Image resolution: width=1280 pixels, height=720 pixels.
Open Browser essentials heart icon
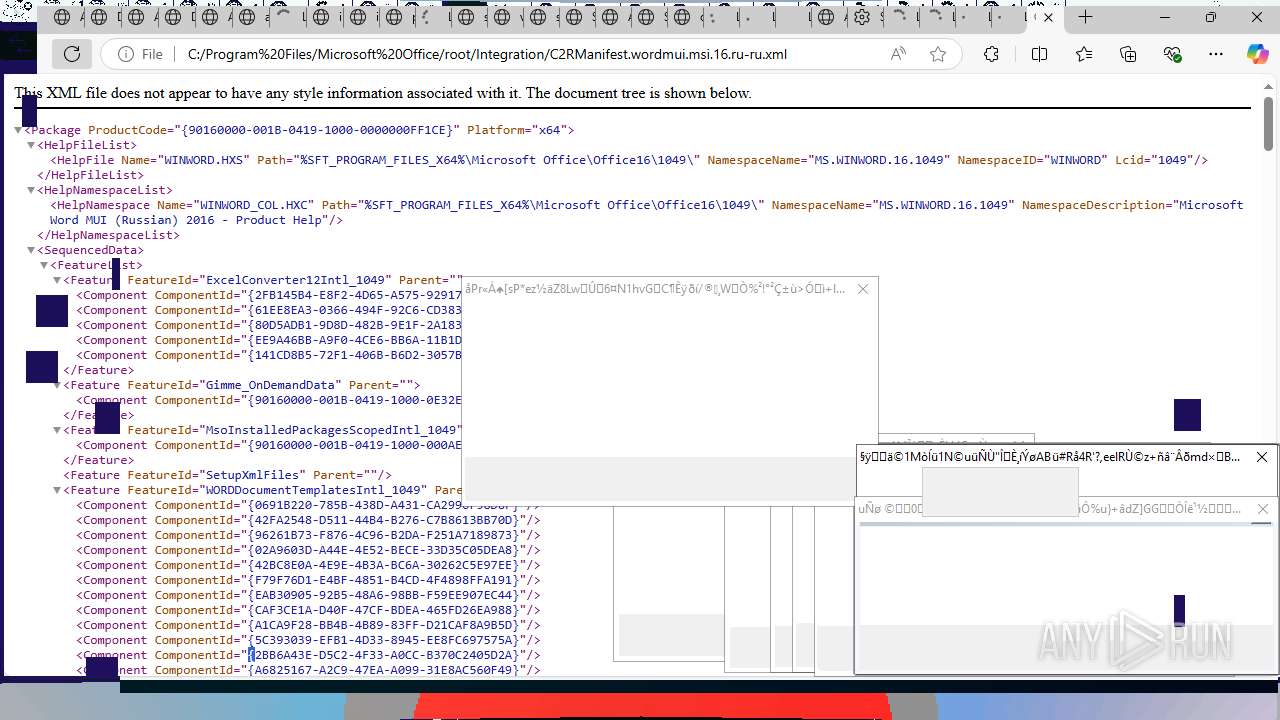(1173, 54)
